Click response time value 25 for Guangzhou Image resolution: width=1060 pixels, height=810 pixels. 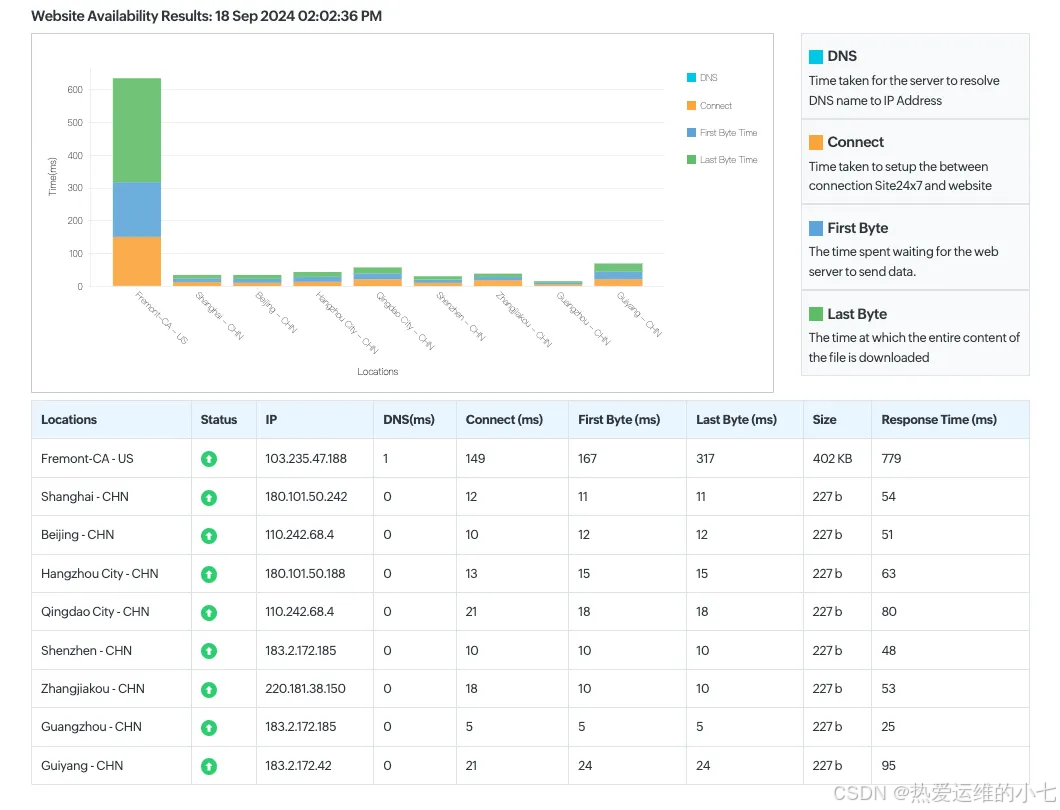pos(888,726)
